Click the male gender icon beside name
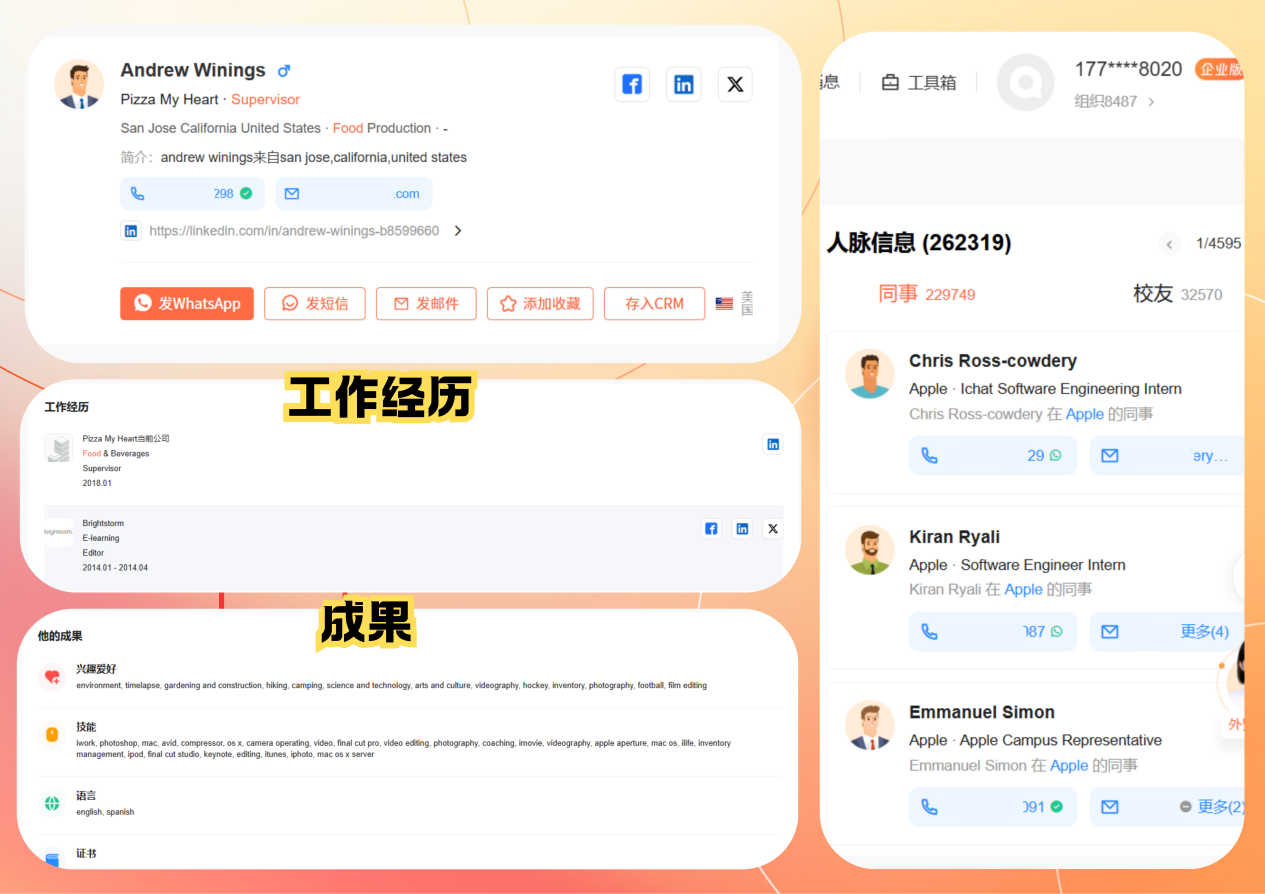The image size is (1265, 894). coord(284,71)
